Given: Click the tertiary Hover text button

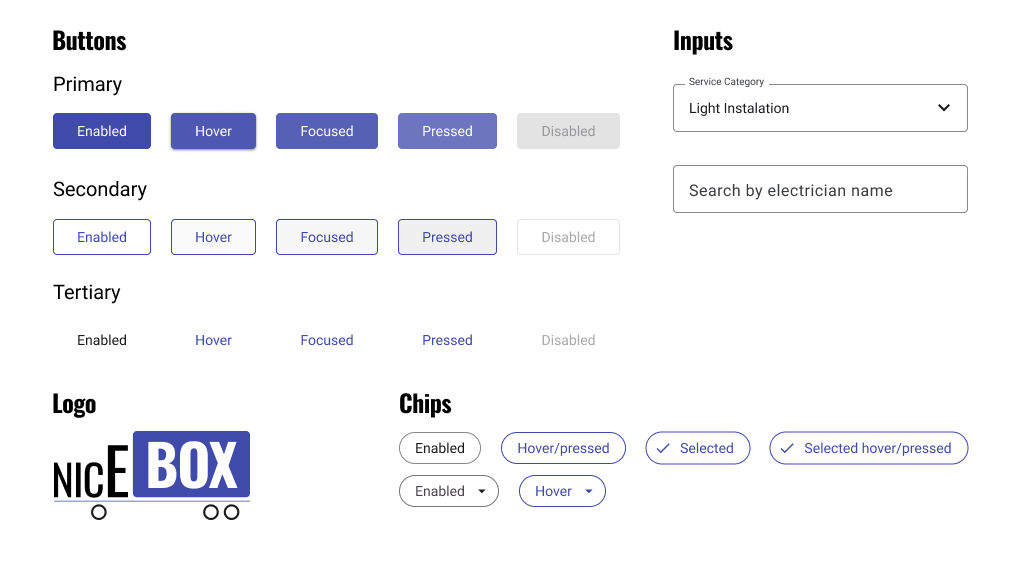Looking at the screenshot, I should pos(213,340).
